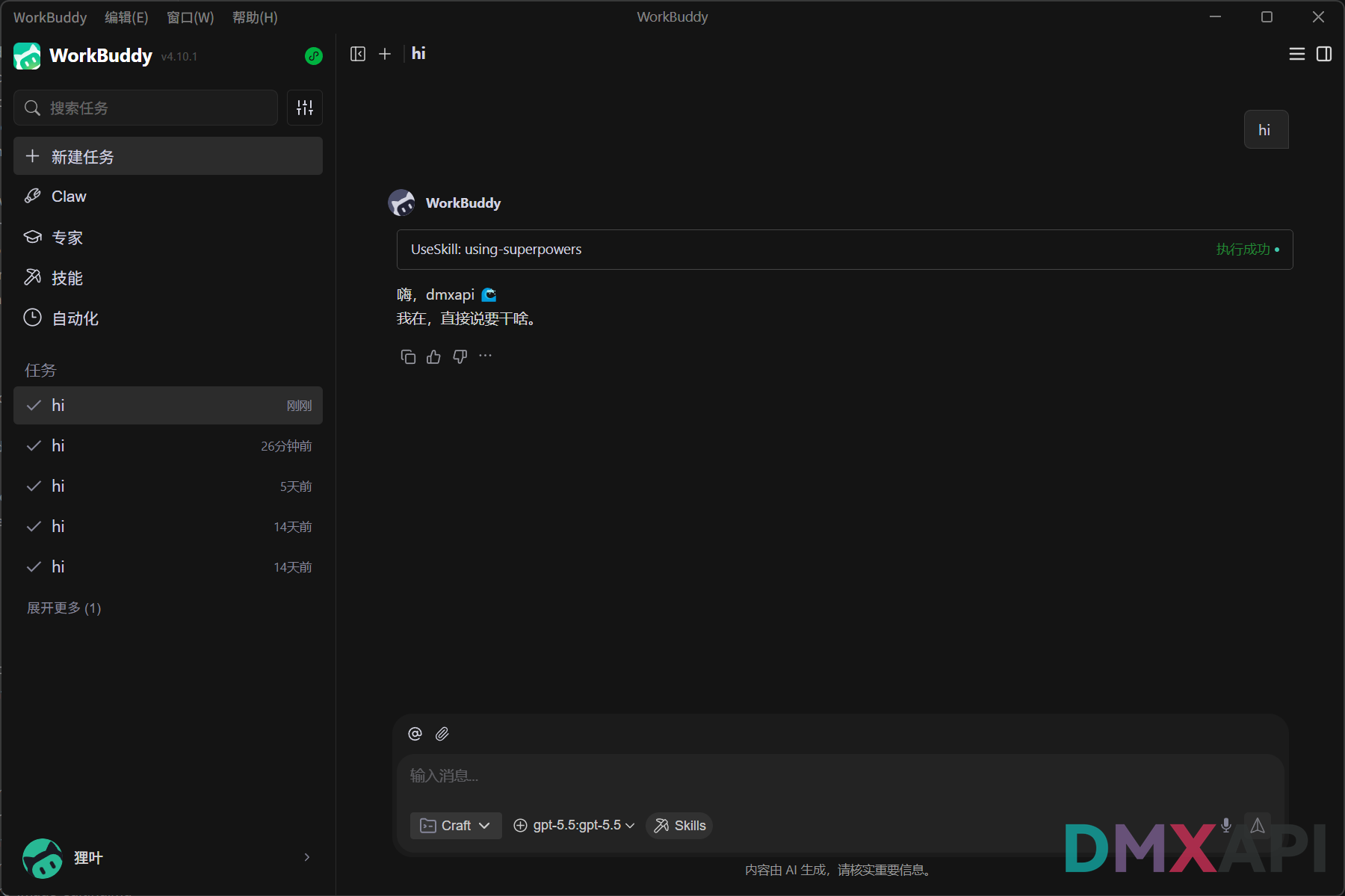Click the WorkBuddy assistant avatar

tap(401, 203)
